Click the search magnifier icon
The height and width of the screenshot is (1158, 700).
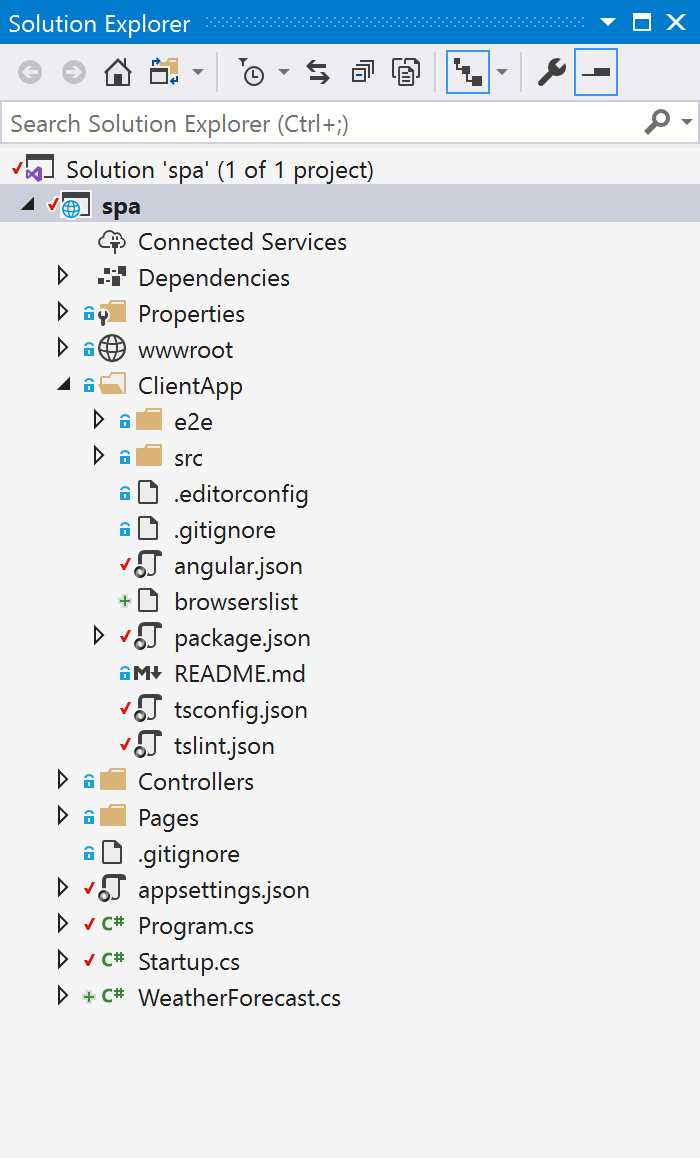pos(658,123)
